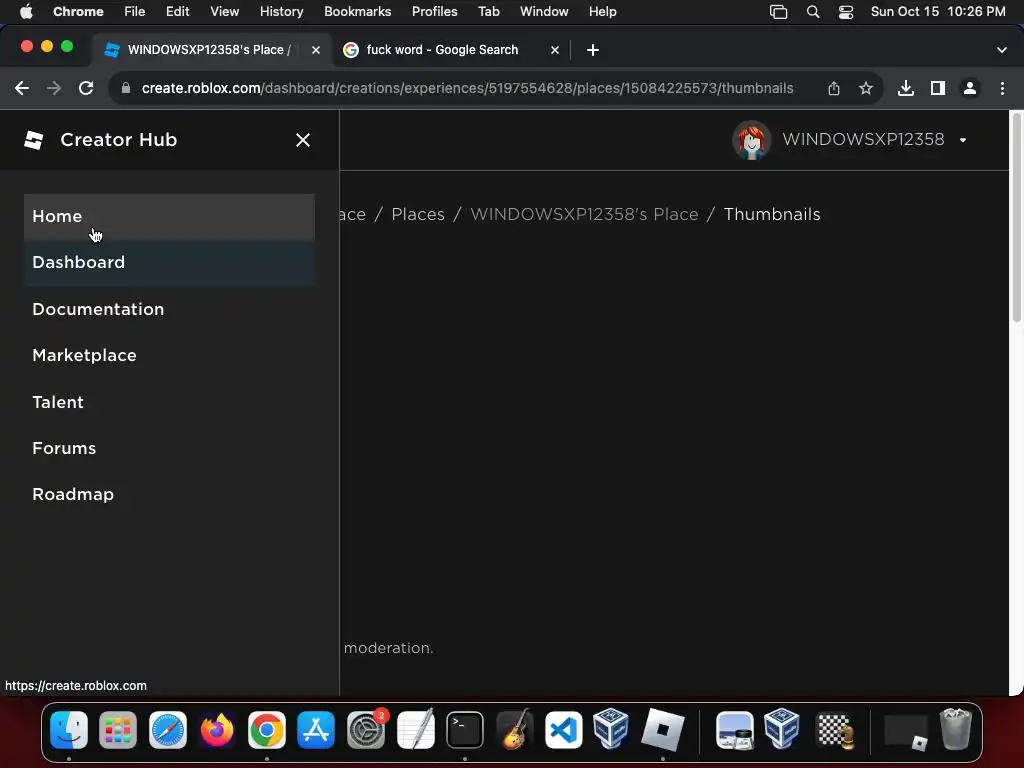Image resolution: width=1024 pixels, height=768 pixels.
Task: Launch Firefox from the Dock
Action: (217, 729)
